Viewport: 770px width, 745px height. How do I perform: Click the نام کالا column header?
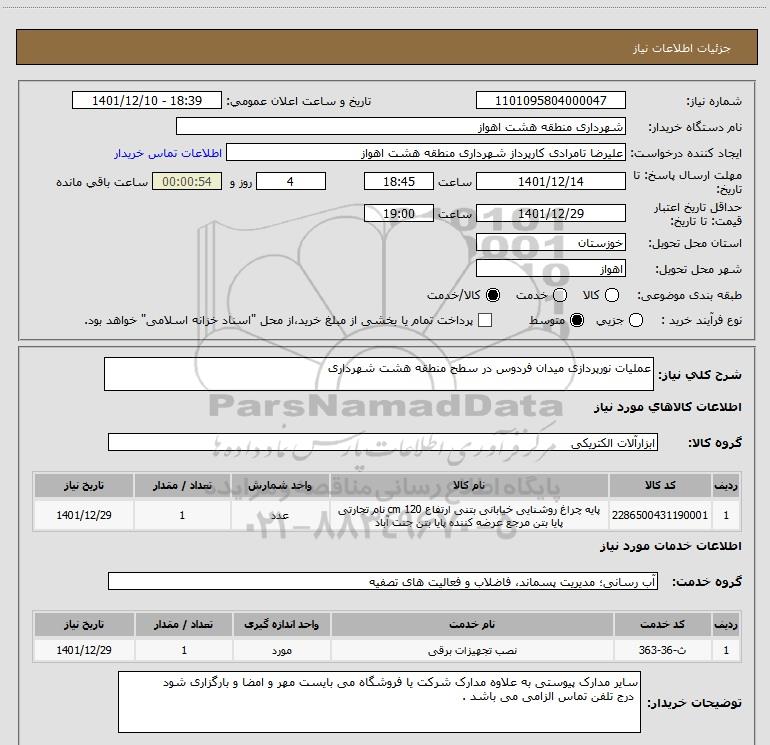(x=469, y=485)
